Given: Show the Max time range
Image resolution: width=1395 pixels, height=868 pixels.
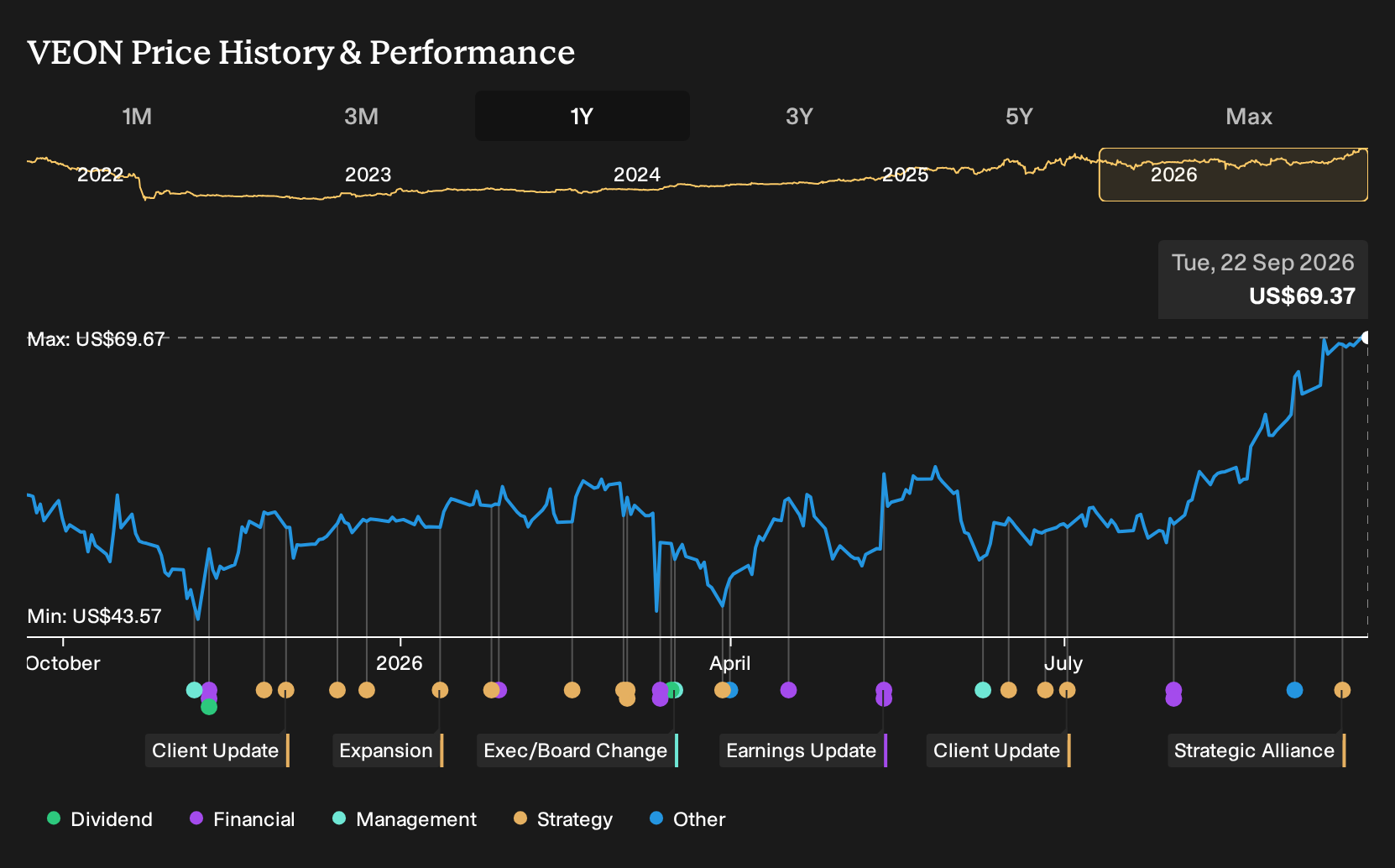Looking at the screenshot, I should (1249, 116).
